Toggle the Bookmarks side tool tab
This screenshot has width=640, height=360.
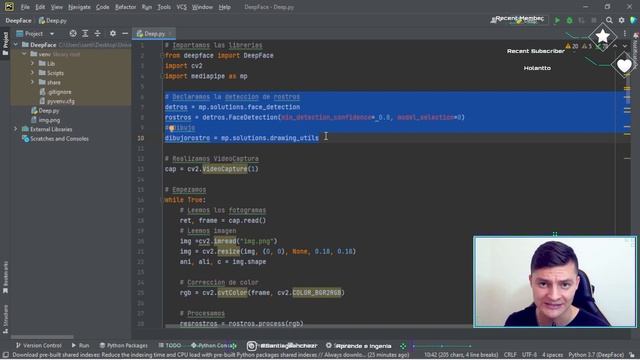5,278
